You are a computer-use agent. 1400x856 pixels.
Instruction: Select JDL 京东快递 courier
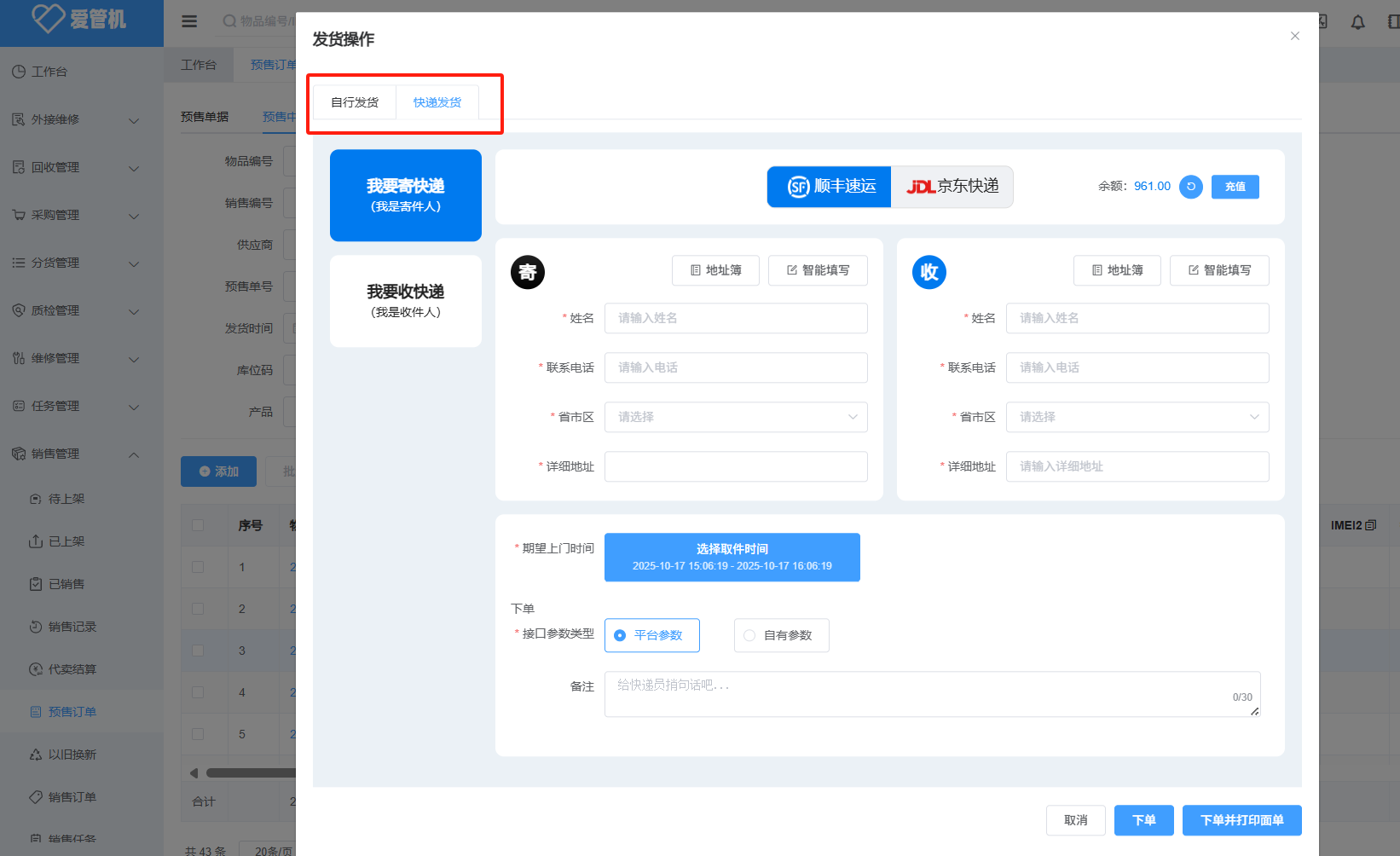(x=952, y=187)
